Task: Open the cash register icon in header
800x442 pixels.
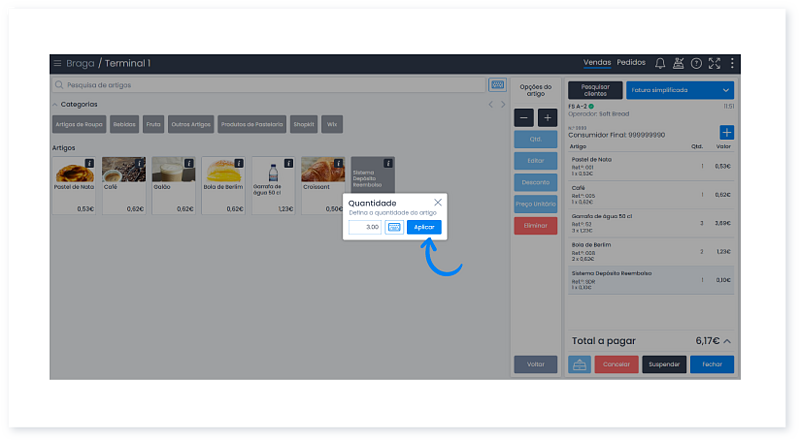Action: point(678,63)
